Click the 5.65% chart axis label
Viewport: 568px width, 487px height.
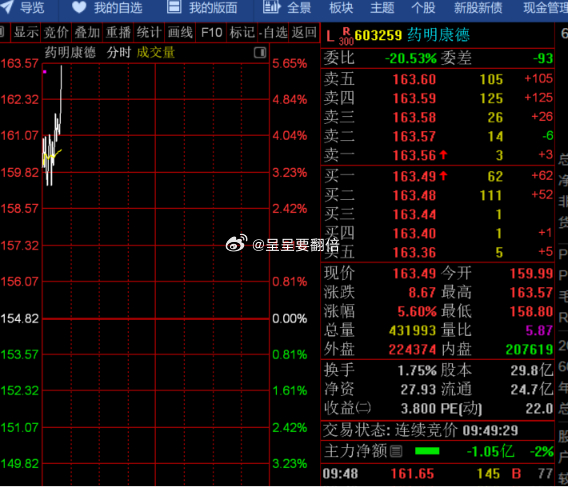point(290,64)
